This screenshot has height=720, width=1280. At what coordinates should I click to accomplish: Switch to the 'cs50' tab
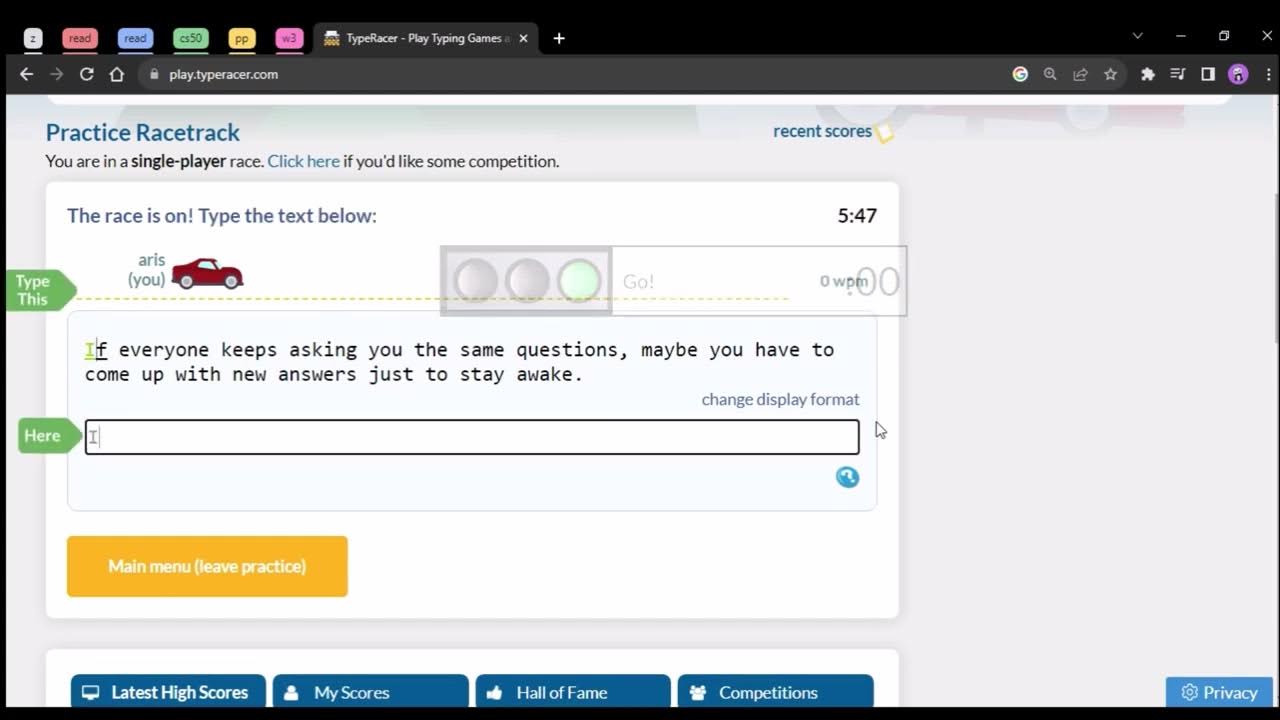point(190,38)
